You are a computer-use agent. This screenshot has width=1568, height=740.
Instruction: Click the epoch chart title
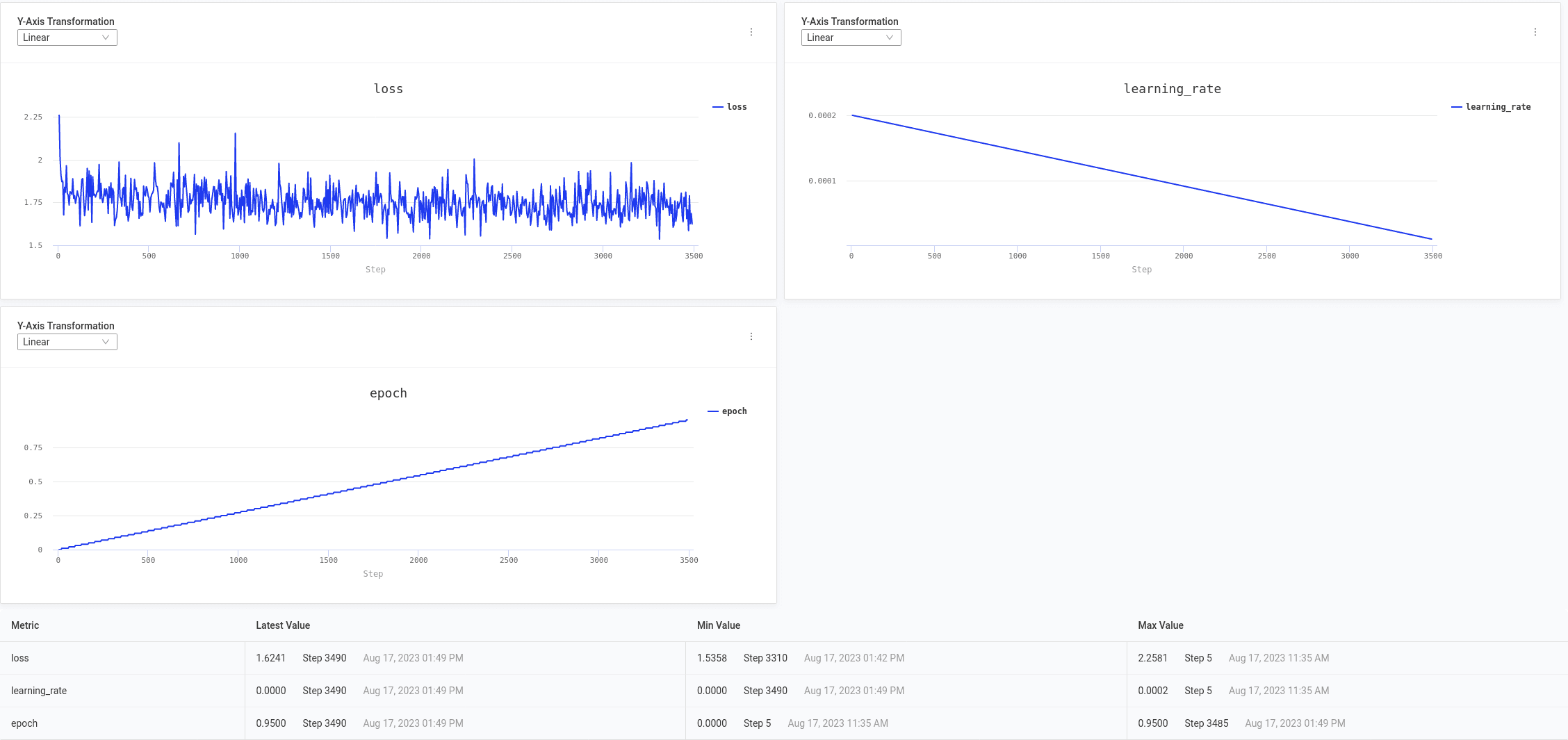pos(389,393)
